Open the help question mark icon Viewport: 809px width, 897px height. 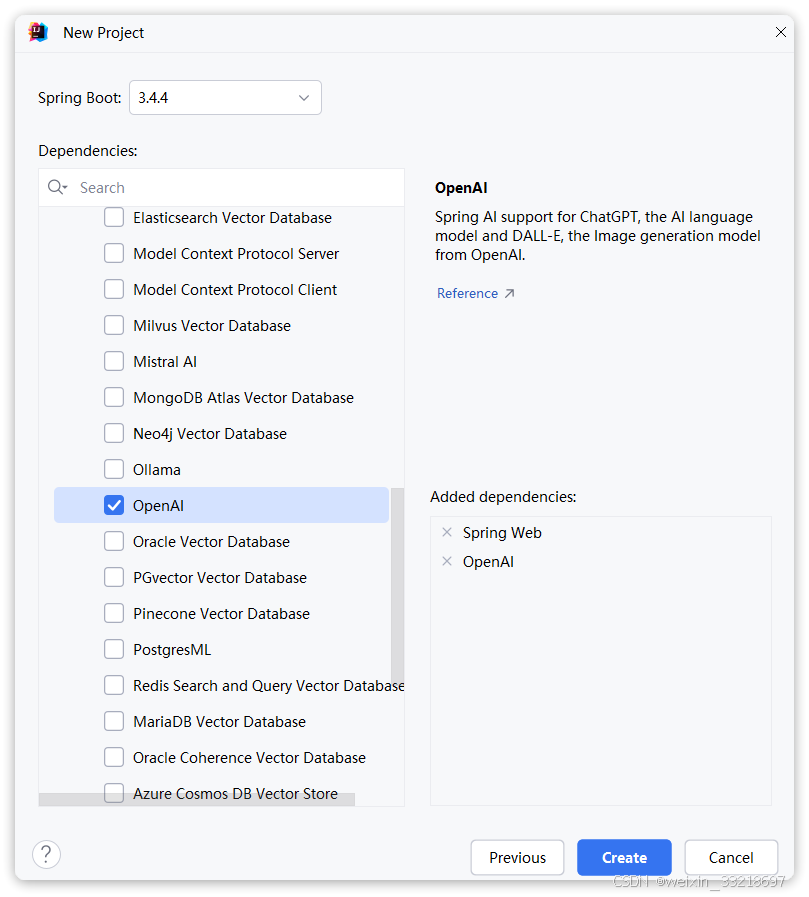[x=46, y=855]
